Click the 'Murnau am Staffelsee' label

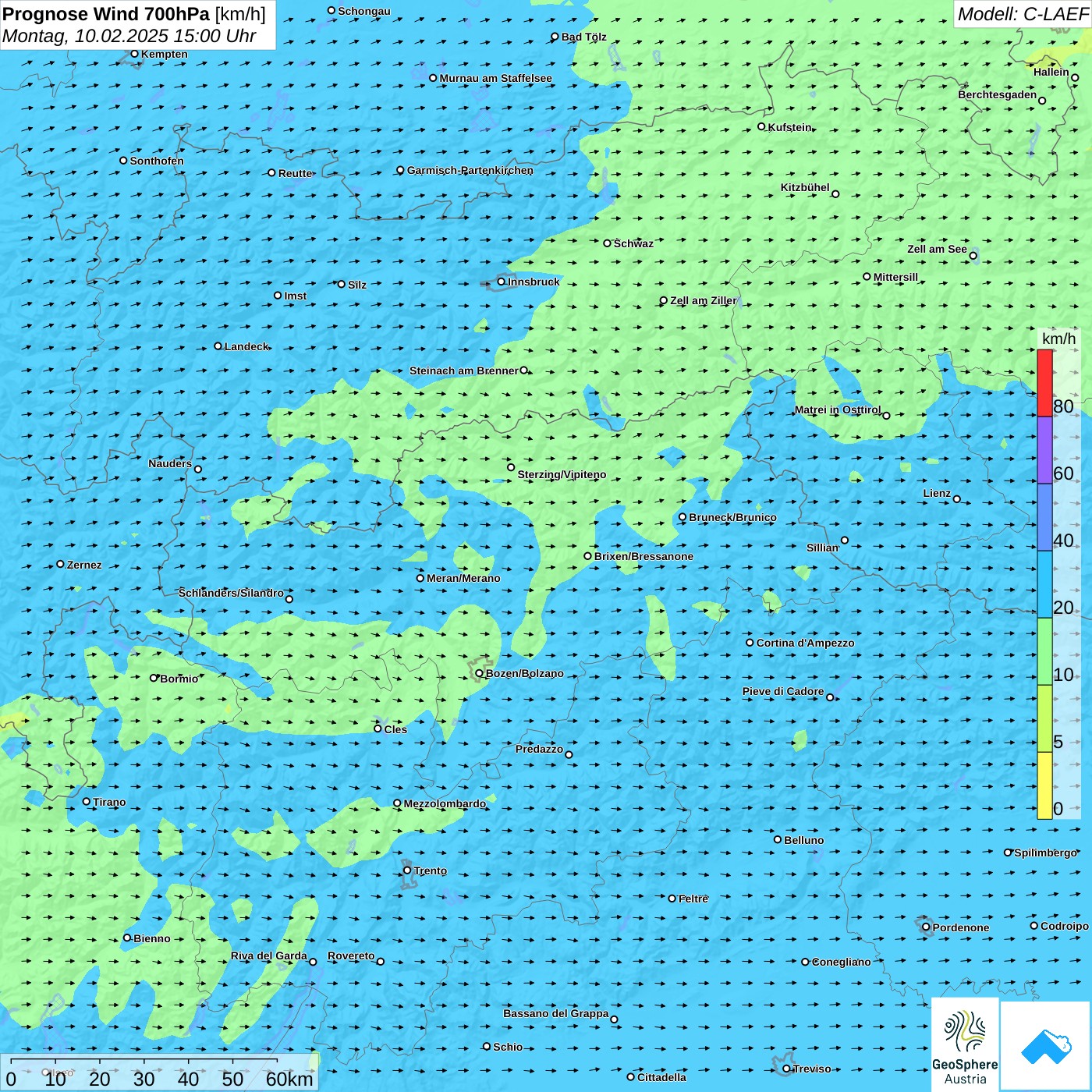click(495, 78)
